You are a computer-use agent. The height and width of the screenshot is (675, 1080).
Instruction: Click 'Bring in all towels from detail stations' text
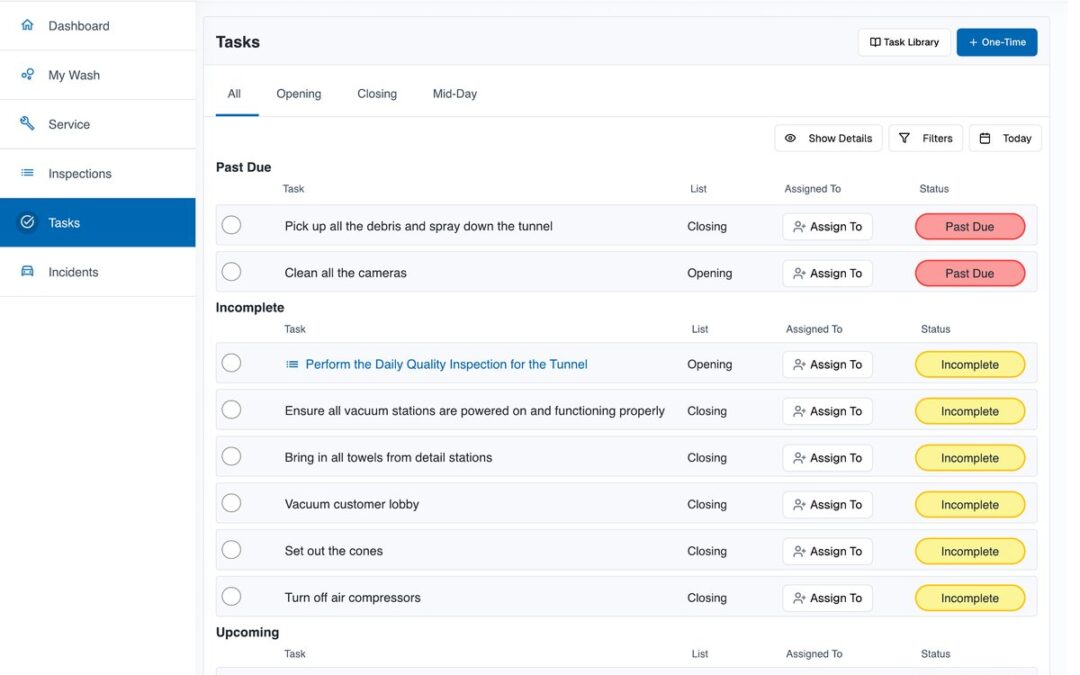[388, 457]
